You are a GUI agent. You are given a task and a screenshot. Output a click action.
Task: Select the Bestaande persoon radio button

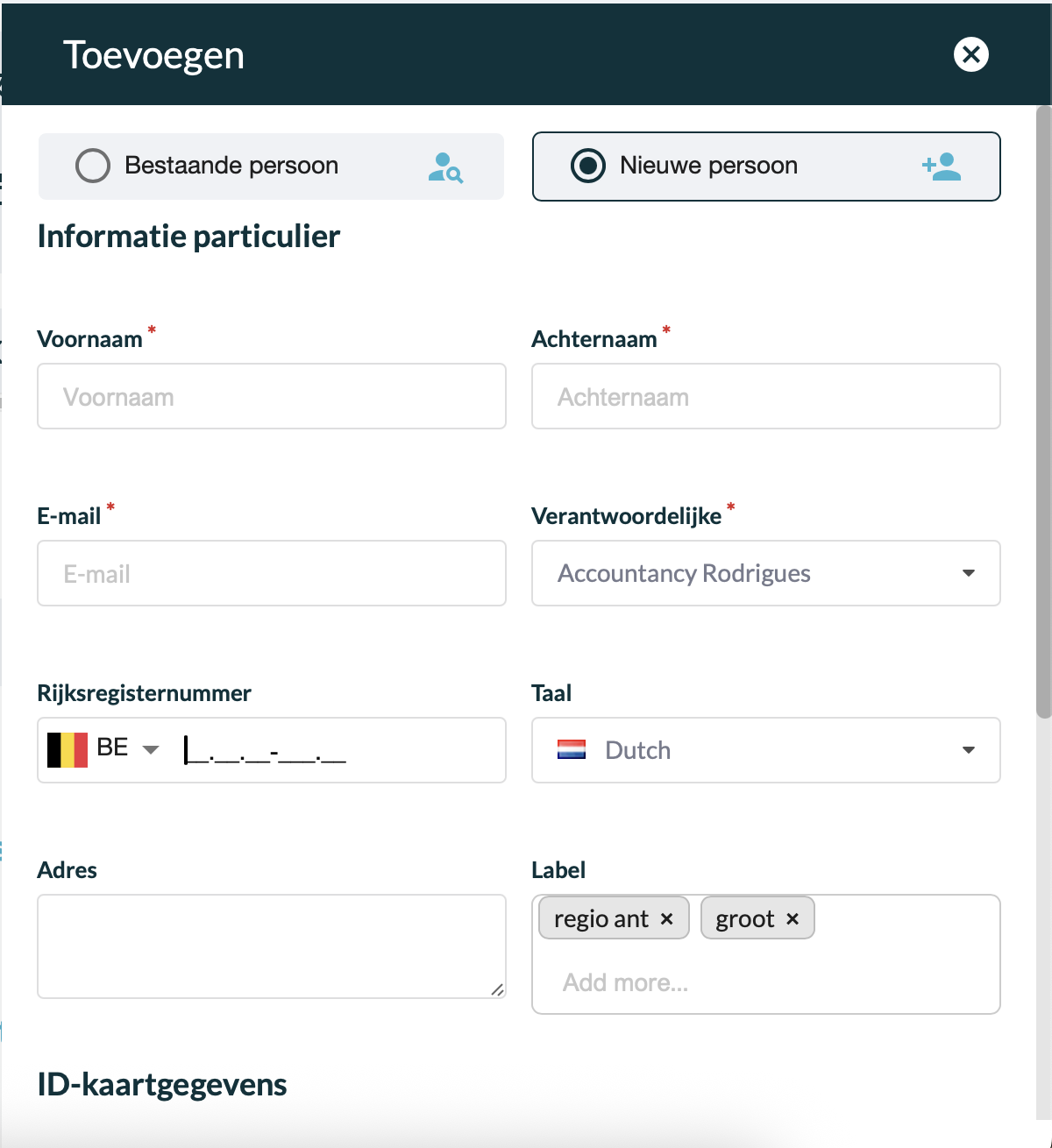point(93,166)
